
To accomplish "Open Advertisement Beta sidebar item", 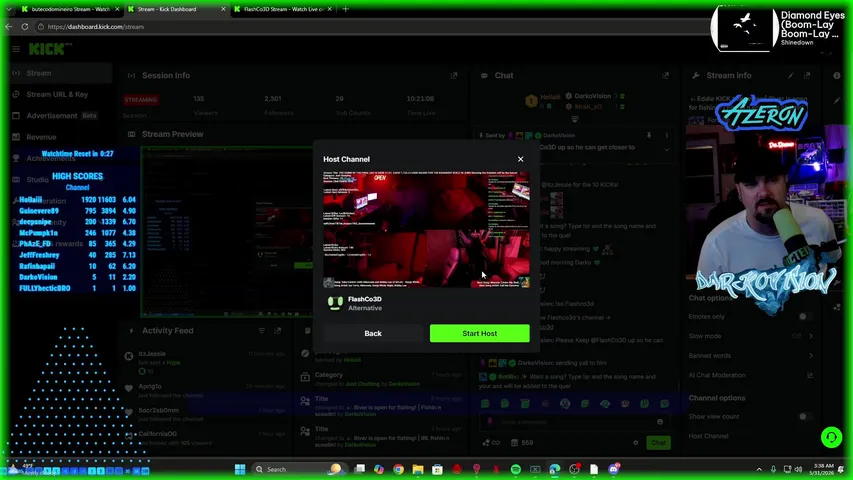I will 61,115.
